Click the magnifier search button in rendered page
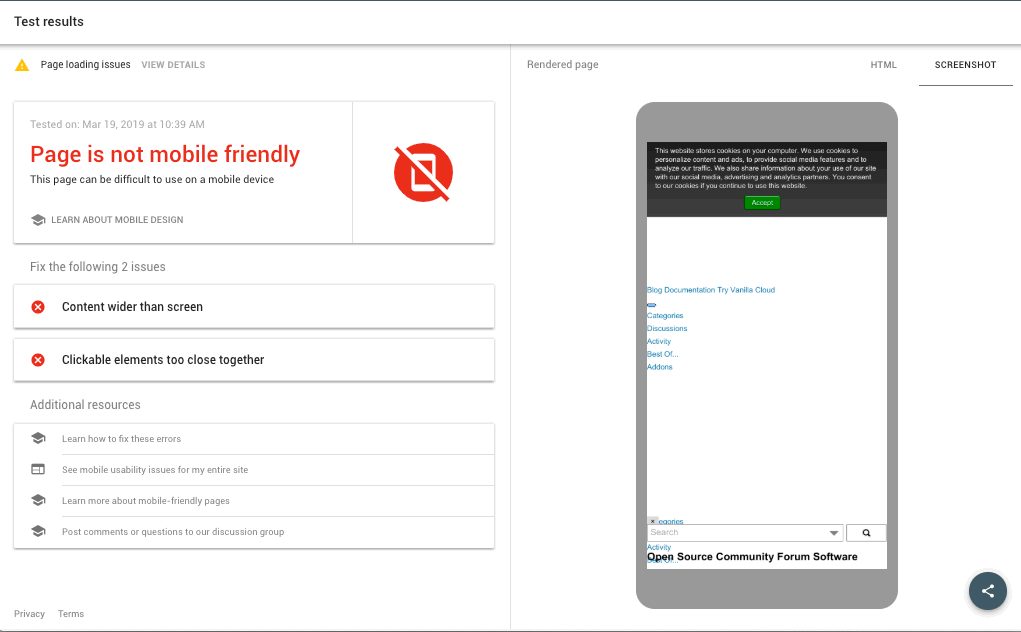This screenshot has height=632, width=1021. (x=866, y=532)
